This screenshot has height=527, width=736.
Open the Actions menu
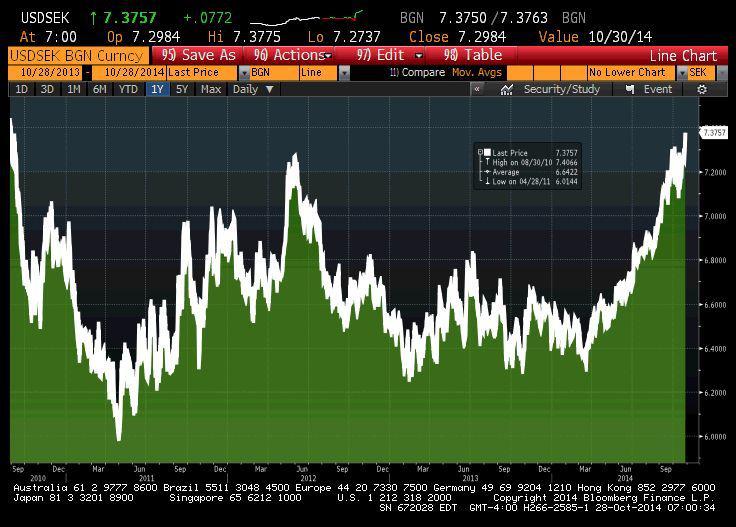point(290,55)
